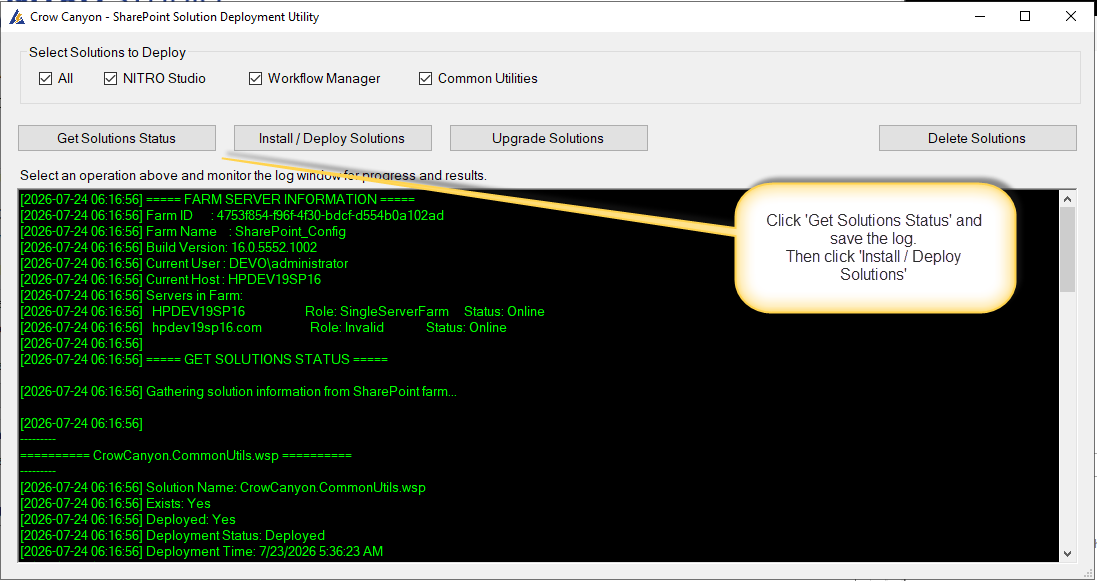Click the Crow Canyon app icon in title bar
Image resolution: width=1097 pixels, height=581 pixels.
17,16
